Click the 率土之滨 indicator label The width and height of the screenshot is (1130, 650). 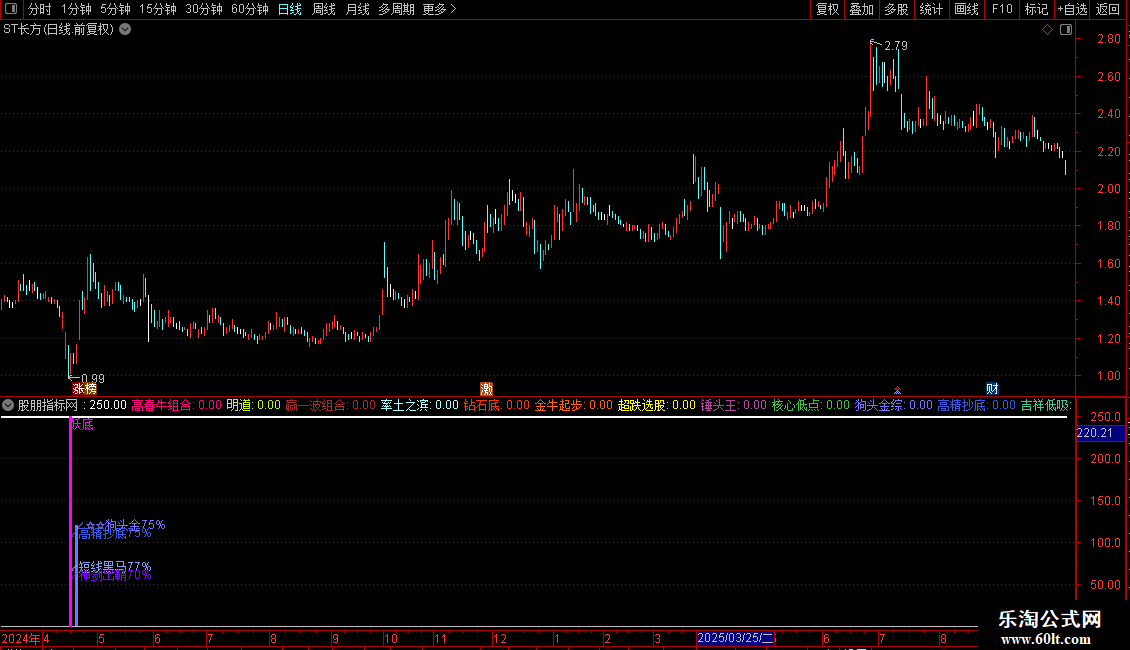coord(404,406)
